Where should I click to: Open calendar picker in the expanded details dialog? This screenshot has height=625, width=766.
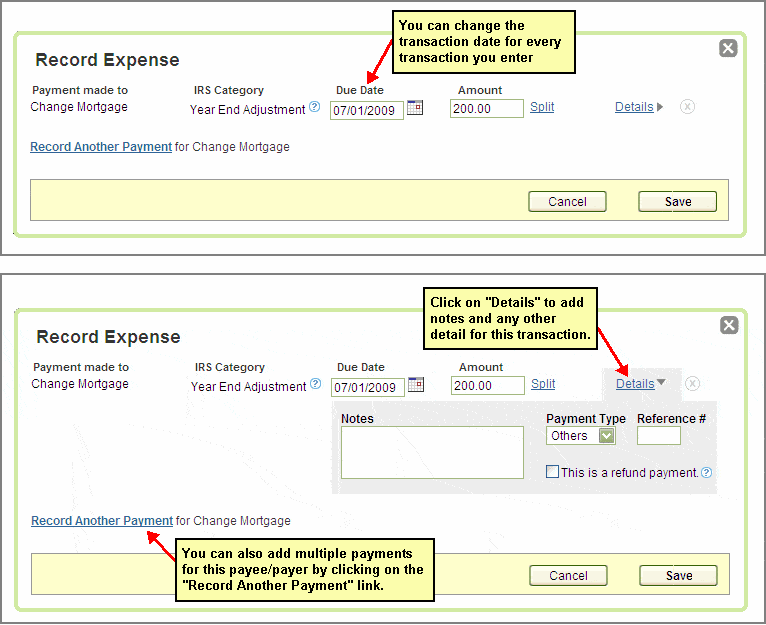[x=416, y=385]
